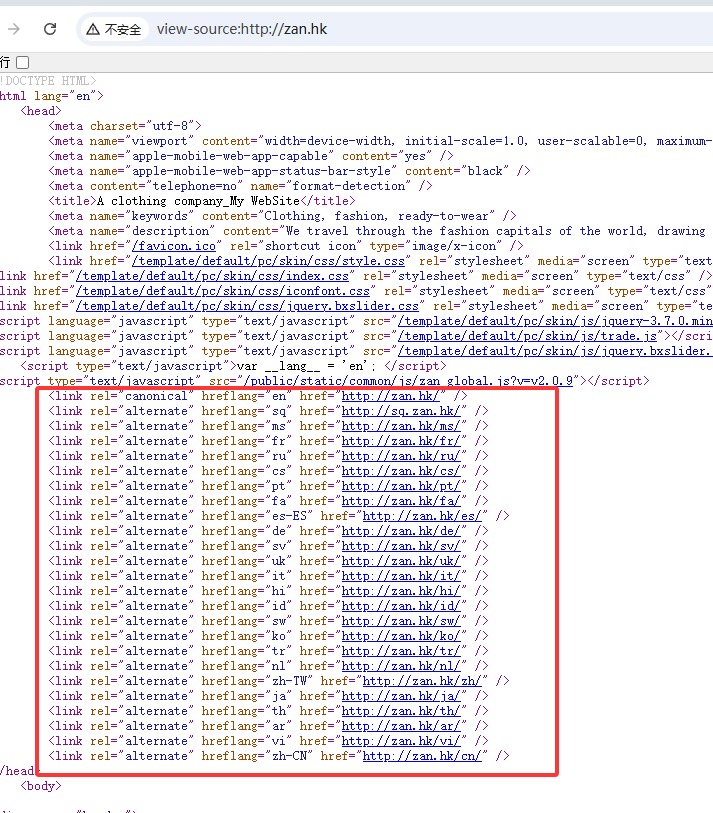713x813 pixels.
Task: Open the http://zan.hk/hi/ link
Action: click(401, 592)
